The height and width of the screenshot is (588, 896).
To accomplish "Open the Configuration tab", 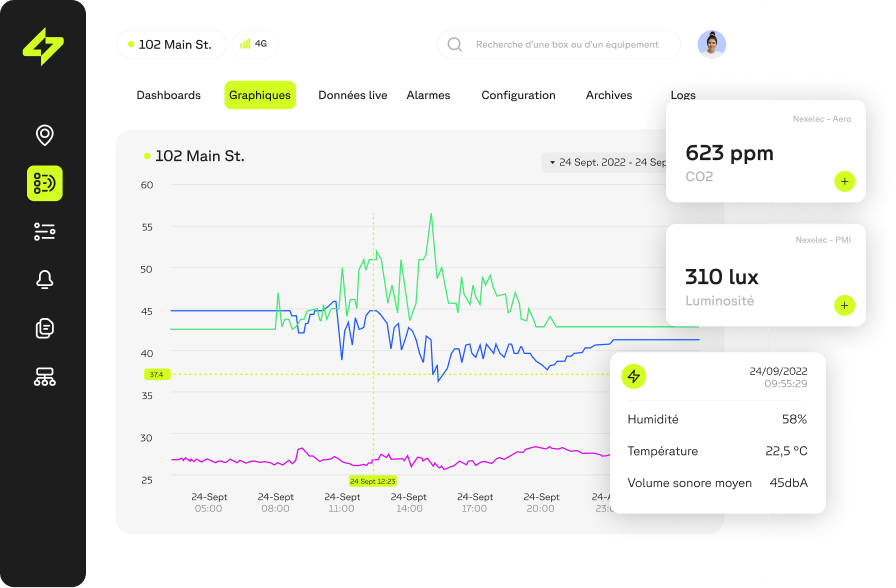I will [x=518, y=95].
